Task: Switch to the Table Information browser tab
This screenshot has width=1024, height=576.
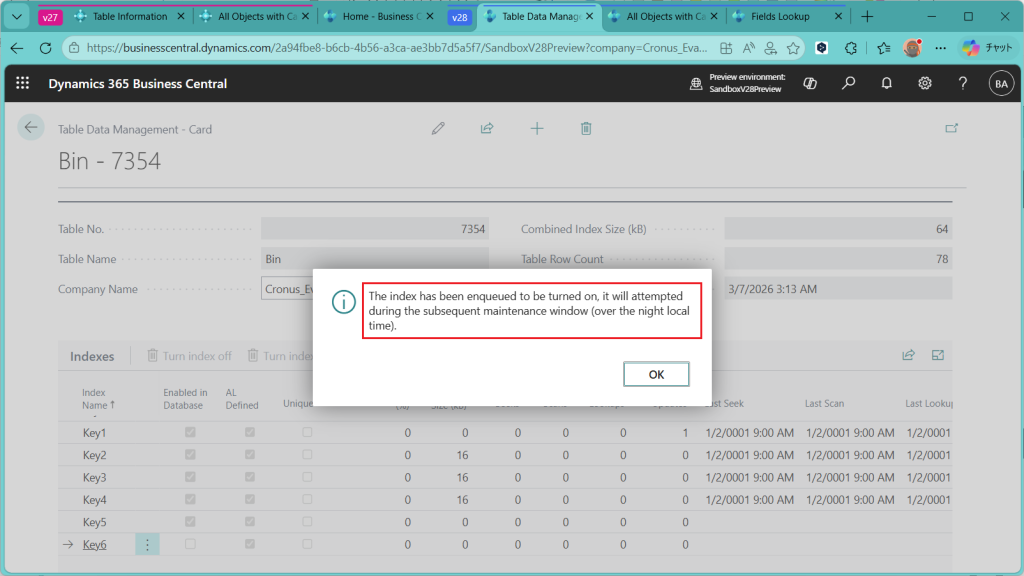Action: point(129,17)
